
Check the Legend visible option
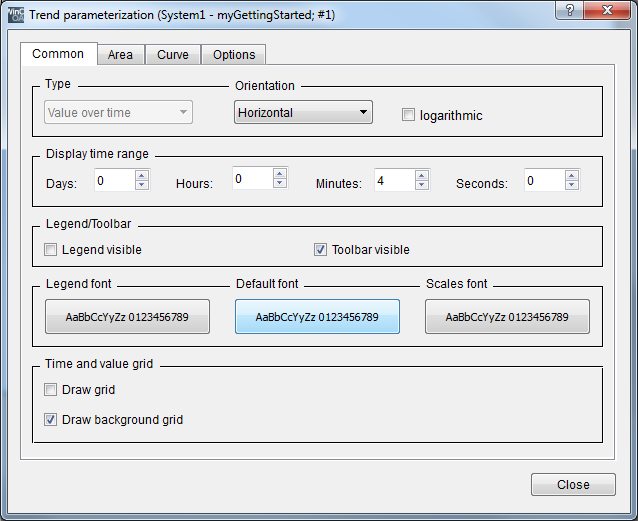tap(50, 250)
